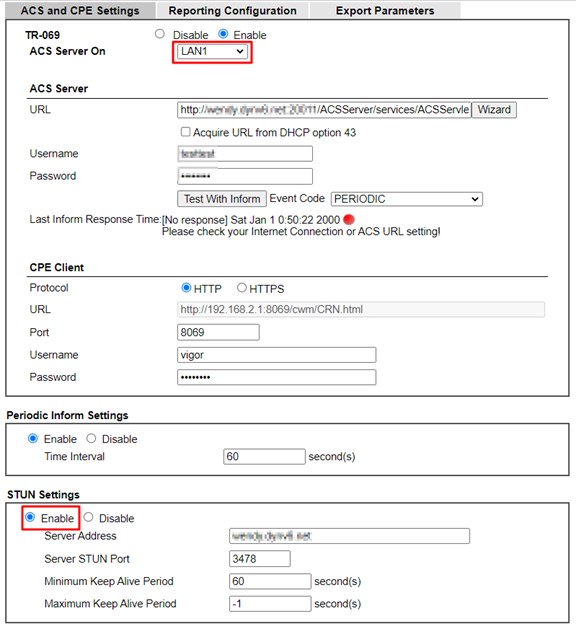Viewport: 576px width, 629px height.
Task: Launch the ACS URL Wizard
Action: click(x=494, y=110)
